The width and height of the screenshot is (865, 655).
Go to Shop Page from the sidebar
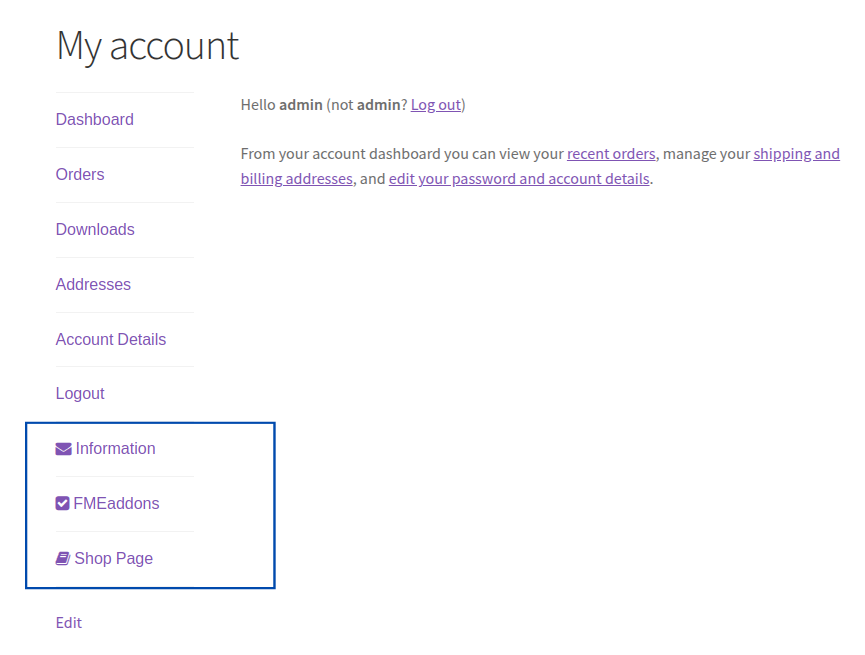113,559
